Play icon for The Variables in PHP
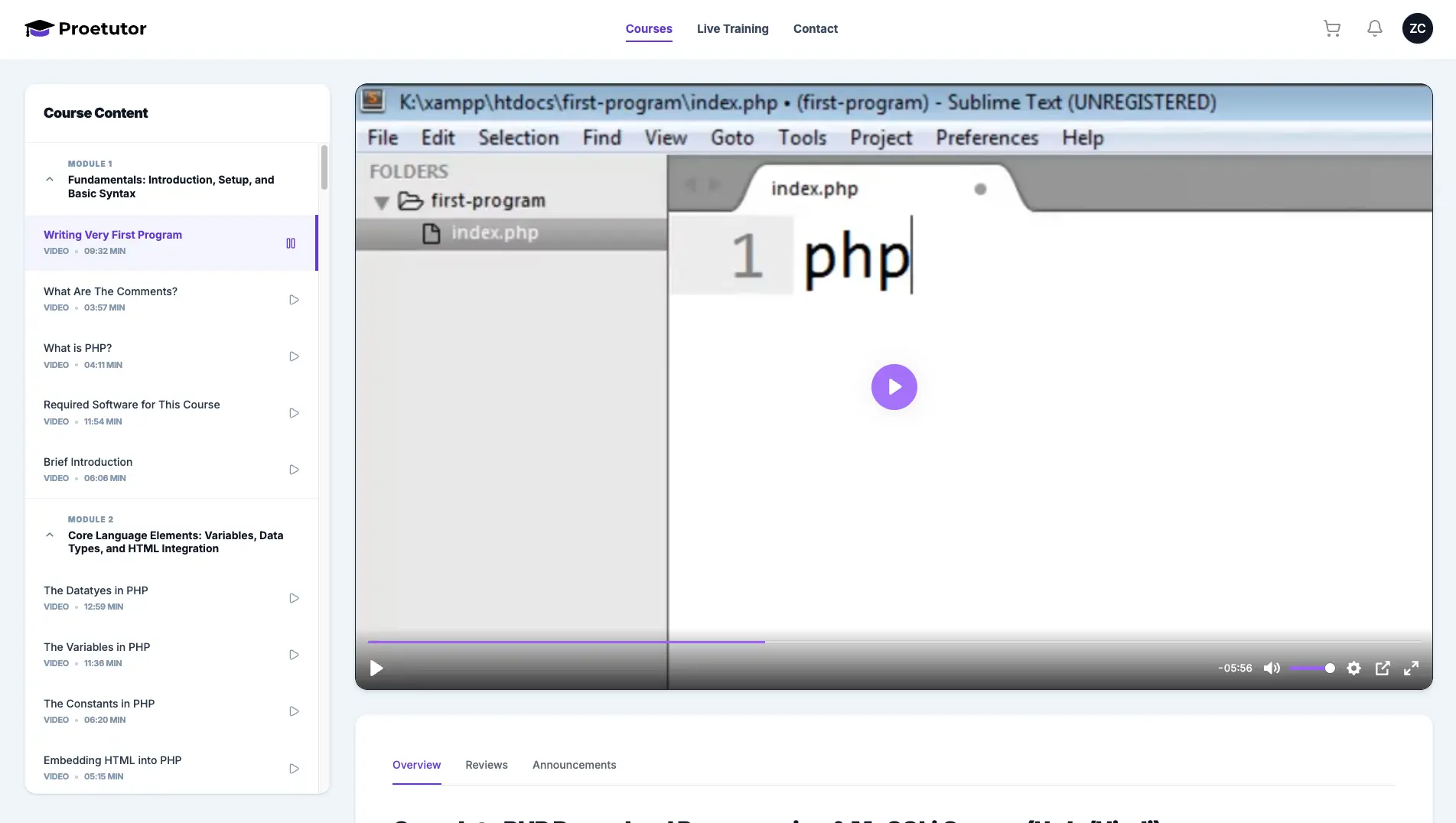Image resolution: width=1456 pixels, height=823 pixels. pyautogui.click(x=294, y=655)
